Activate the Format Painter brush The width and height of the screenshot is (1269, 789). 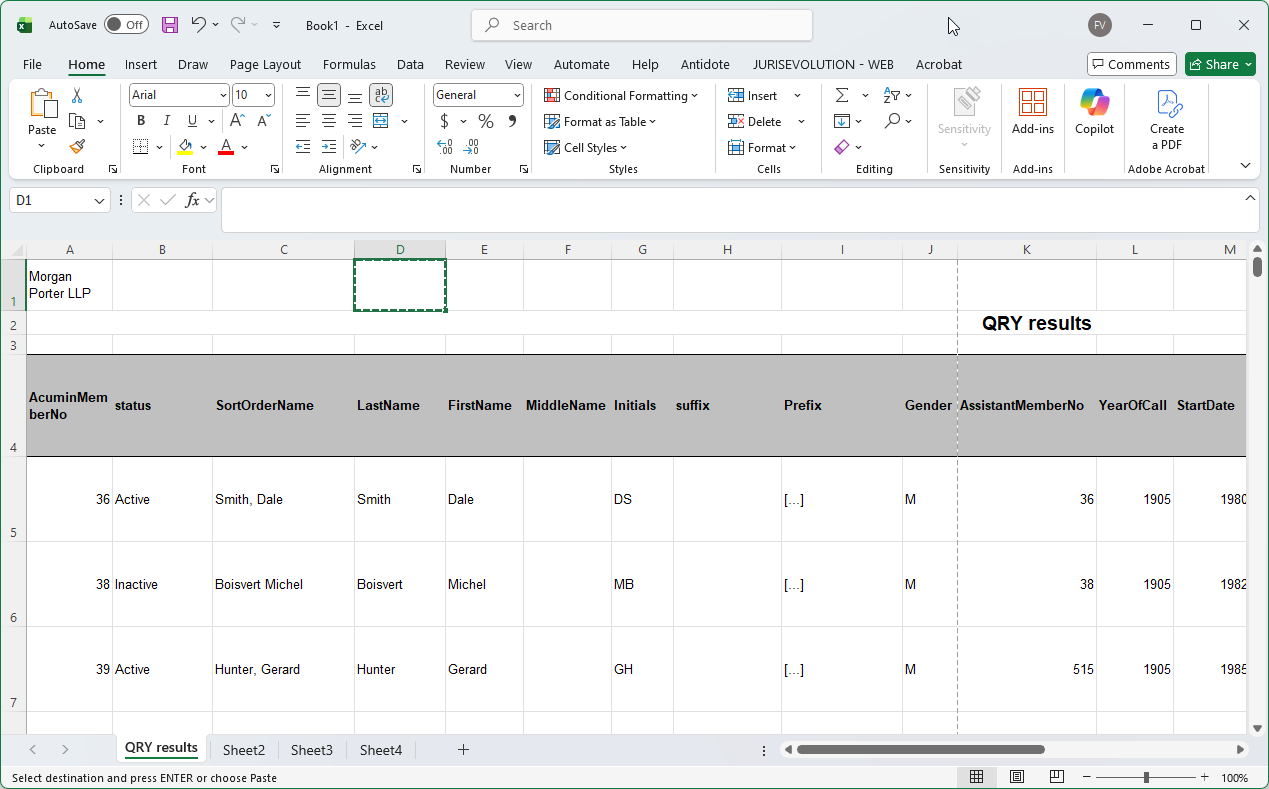(77, 146)
